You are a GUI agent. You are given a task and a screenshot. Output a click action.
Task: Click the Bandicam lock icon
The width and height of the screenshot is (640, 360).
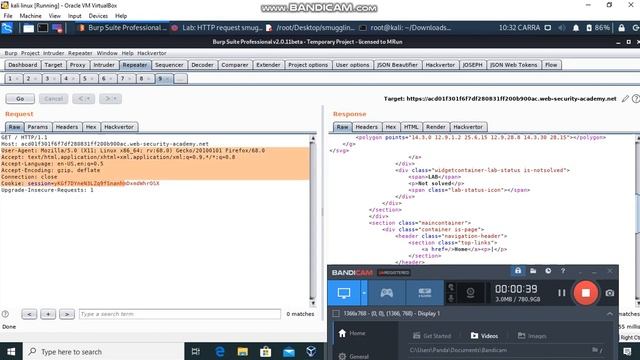pyautogui.click(x=518, y=271)
